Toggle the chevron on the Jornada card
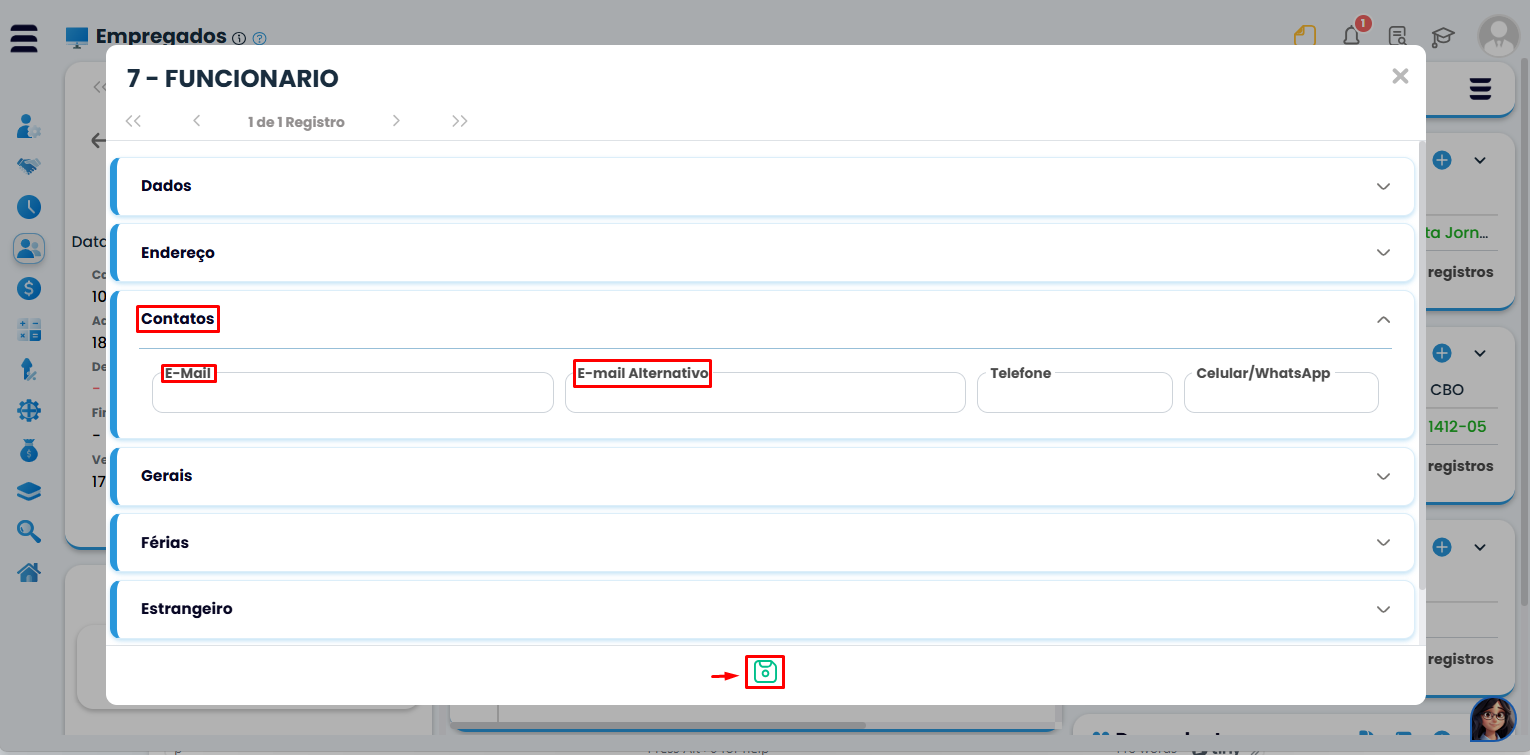Screen dimensions: 1530x755 pyautogui.click(x=1480, y=160)
